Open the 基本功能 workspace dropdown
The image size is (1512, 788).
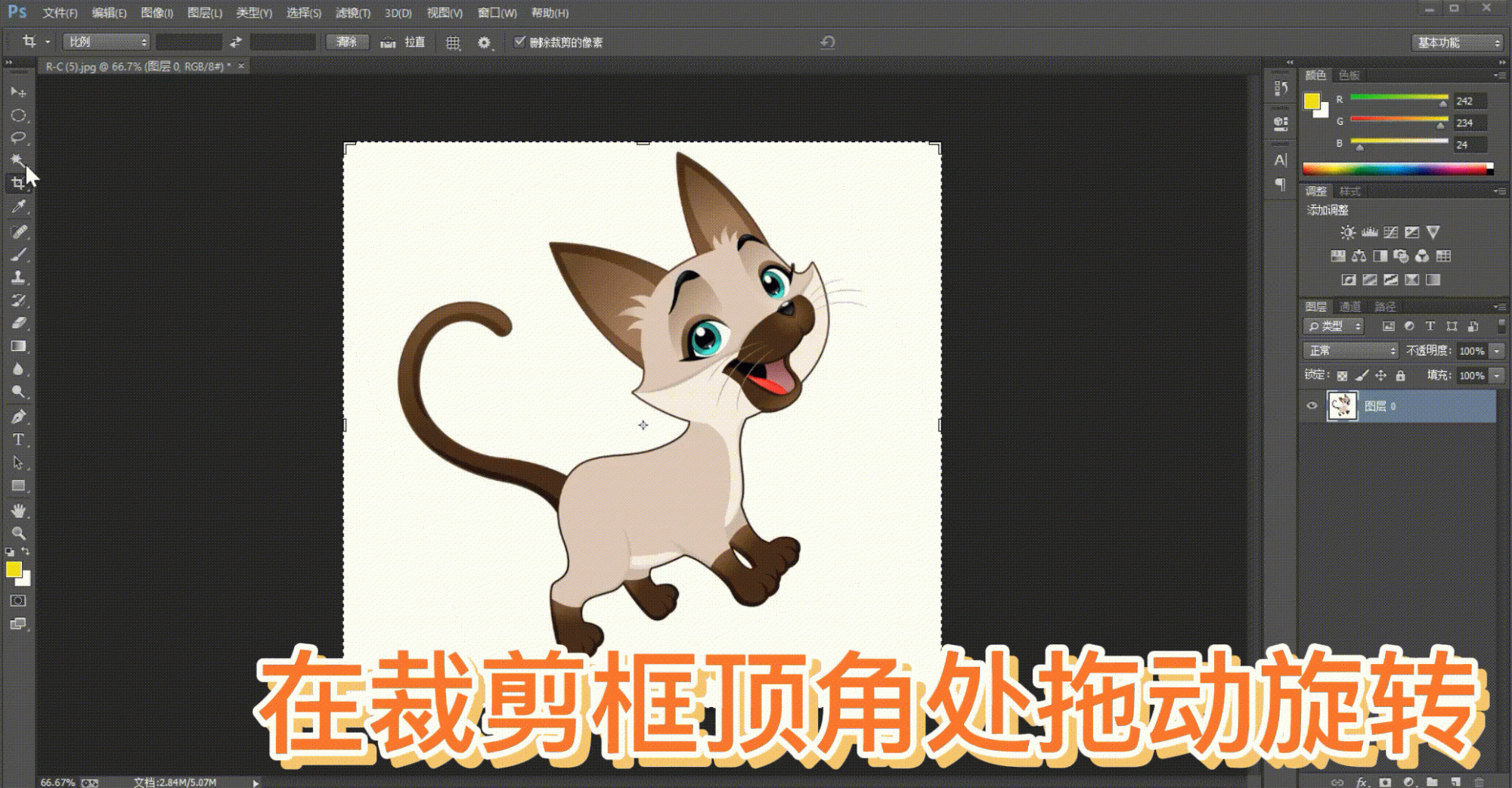click(x=1457, y=42)
